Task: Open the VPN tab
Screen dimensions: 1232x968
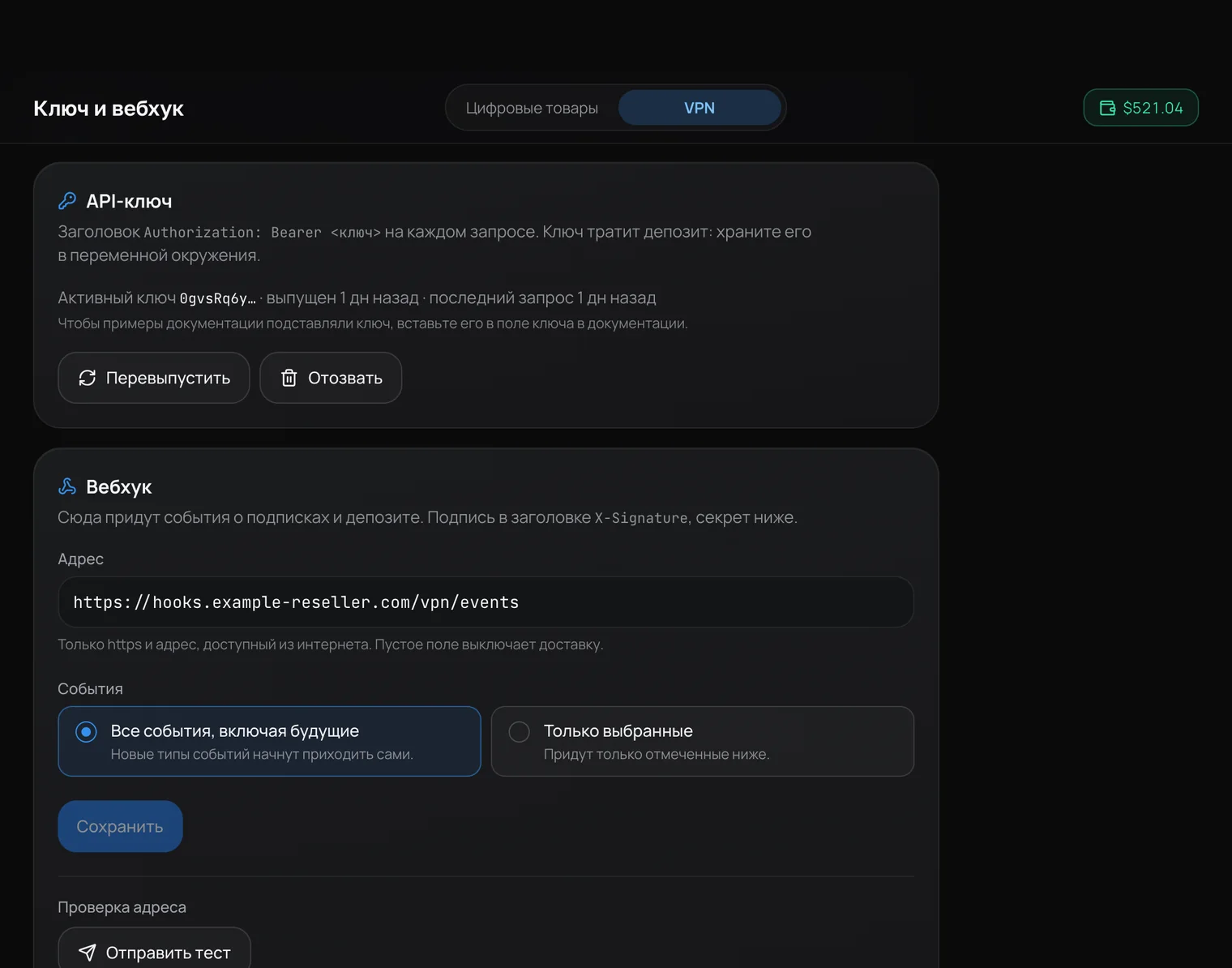Action: (699, 108)
